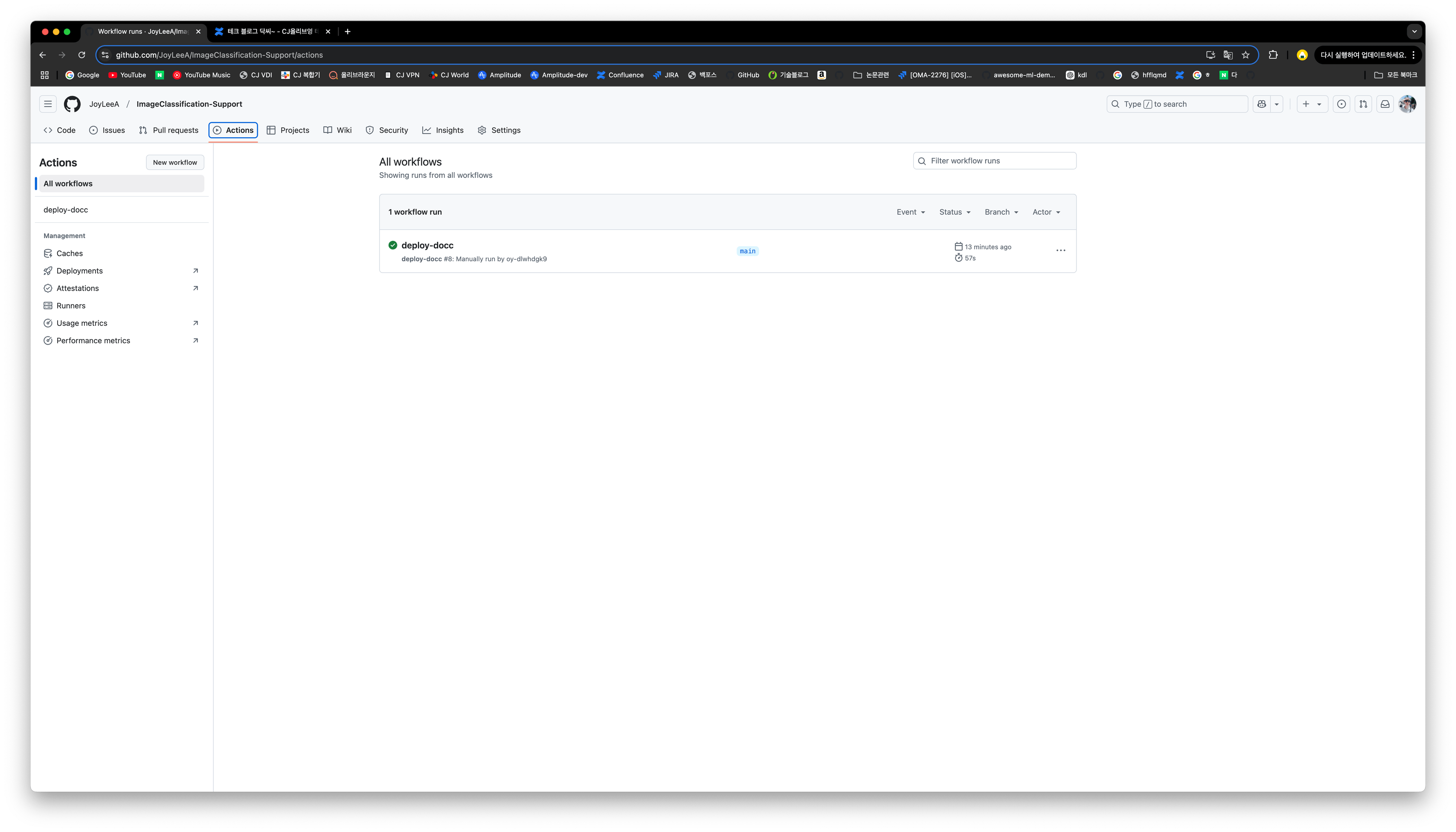This screenshot has width=1456, height=832.
Task: Open JIRA bookmark
Action: (x=666, y=75)
